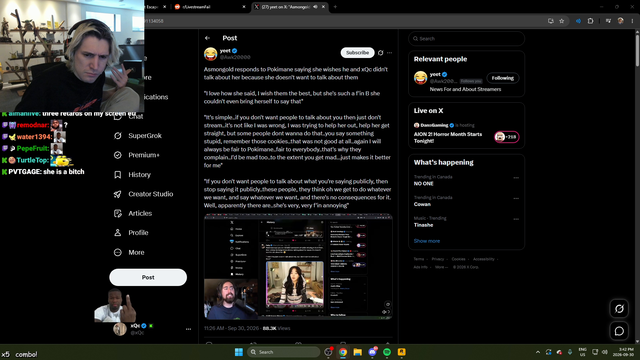Screen dimensions: 640x360
Task: Open the media control icon in toolbar
Action: 608,21
